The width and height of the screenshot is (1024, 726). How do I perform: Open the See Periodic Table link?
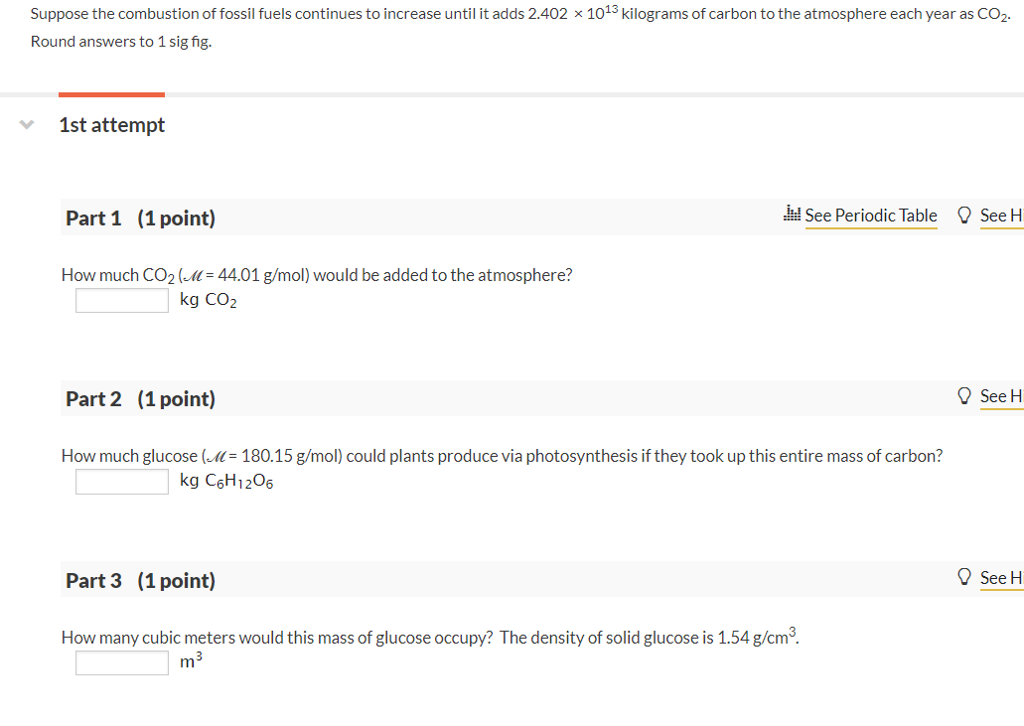point(871,215)
